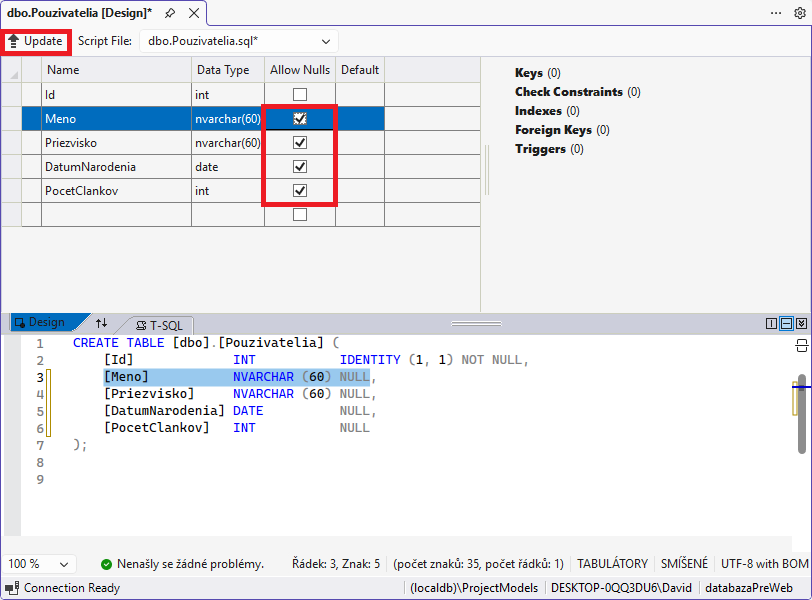Switch to vertical split layout icon

coord(771,324)
